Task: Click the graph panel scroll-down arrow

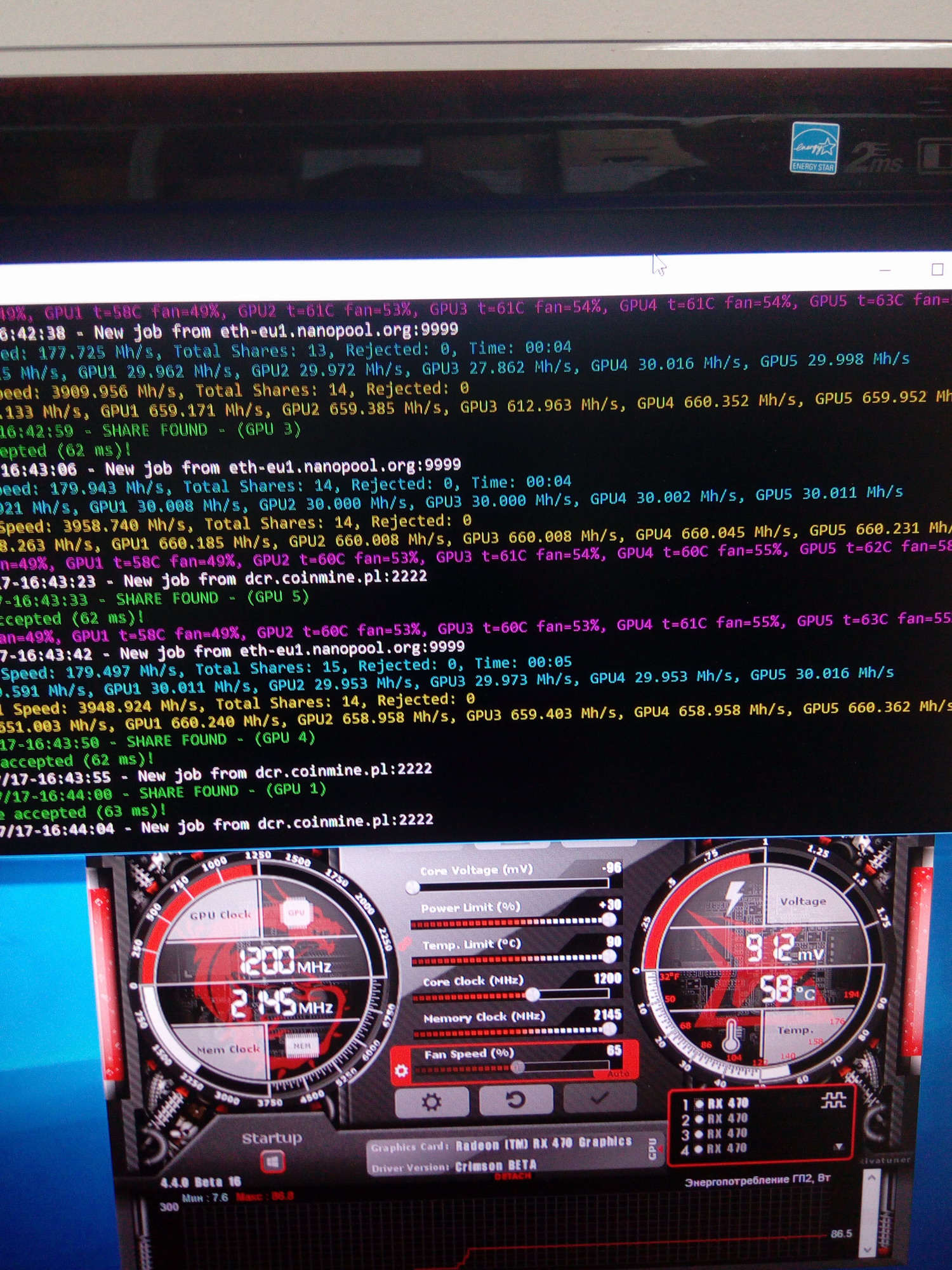Action: pos(868,1250)
